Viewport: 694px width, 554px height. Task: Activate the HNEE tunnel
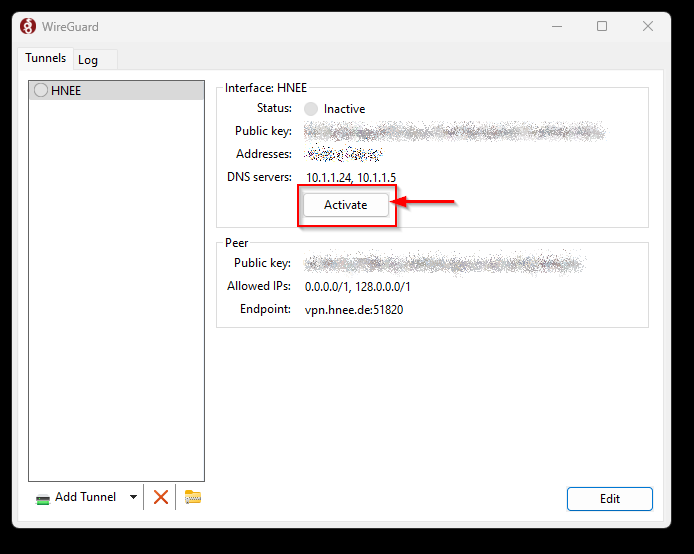pos(346,205)
